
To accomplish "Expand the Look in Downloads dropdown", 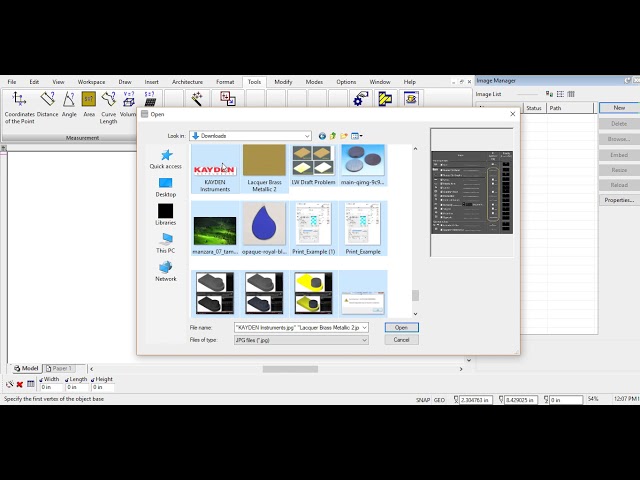I will pyautogui.click(x=307, y=136).
